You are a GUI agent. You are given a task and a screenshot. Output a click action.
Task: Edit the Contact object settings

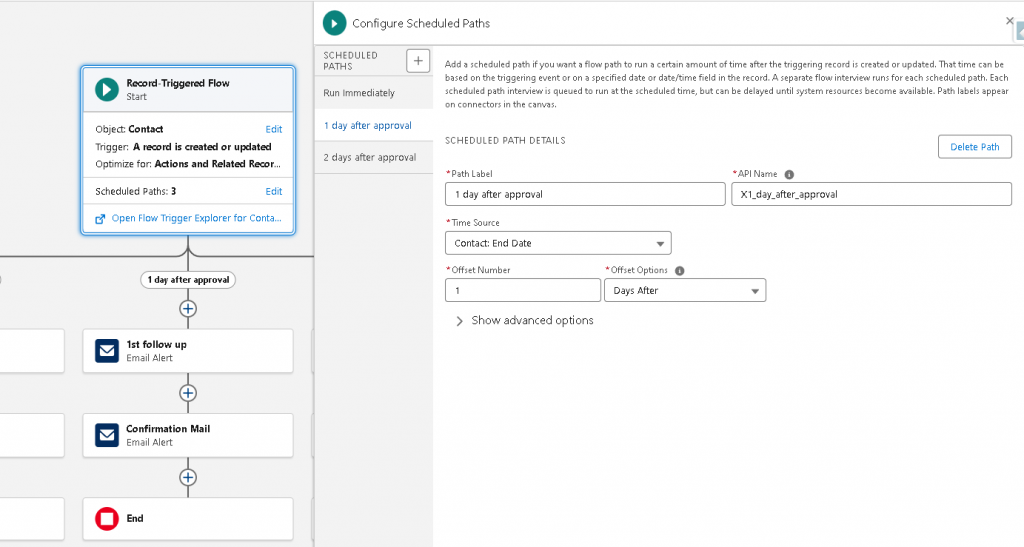(273, 129)
